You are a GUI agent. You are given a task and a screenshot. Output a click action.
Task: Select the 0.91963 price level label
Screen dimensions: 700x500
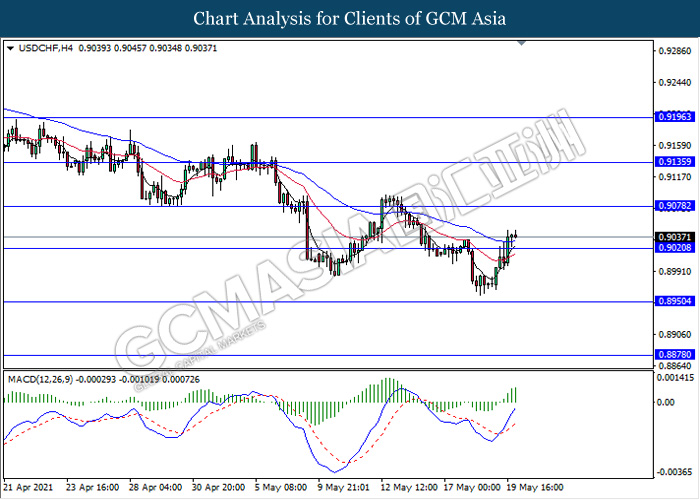[675, 117]
